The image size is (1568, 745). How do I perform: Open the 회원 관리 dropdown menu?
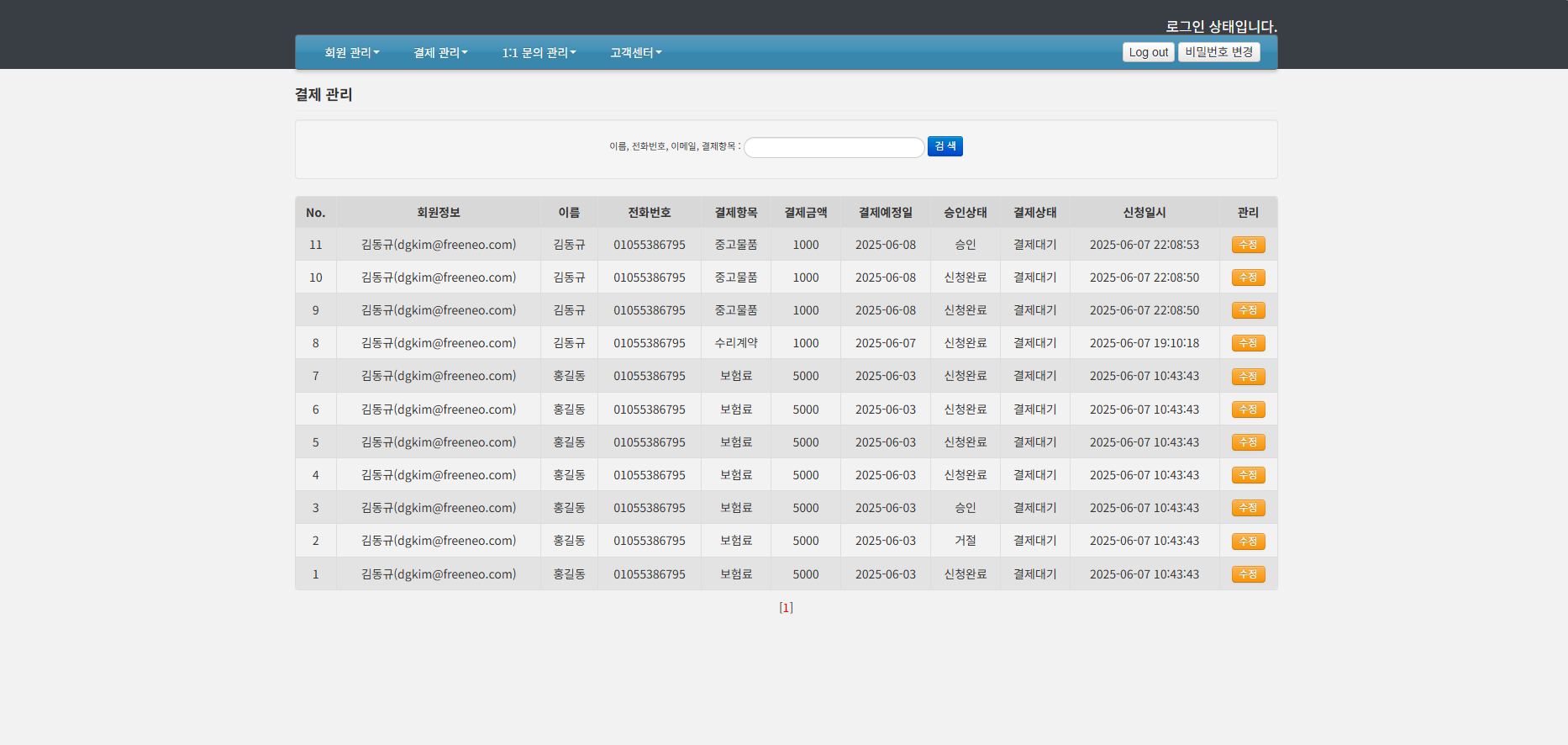click(352, 52)
